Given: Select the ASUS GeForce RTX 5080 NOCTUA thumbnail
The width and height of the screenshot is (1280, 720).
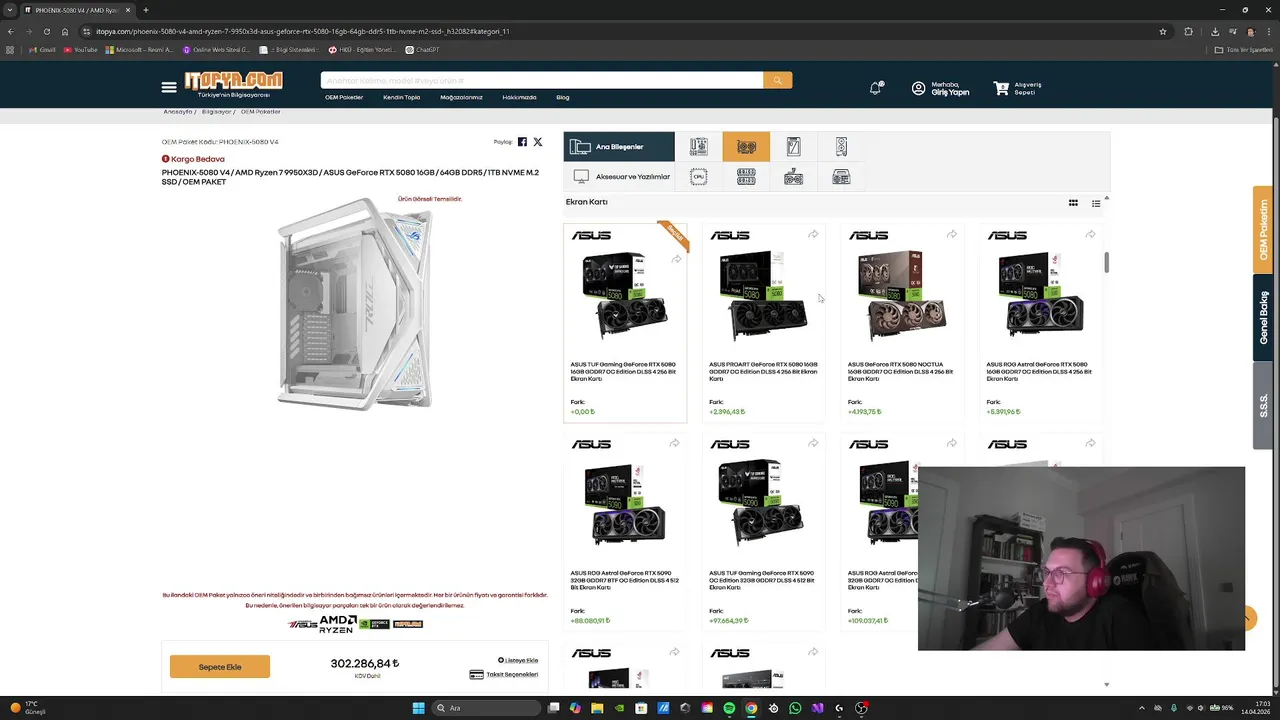Looking at the screenshot, I should (902, 296).
